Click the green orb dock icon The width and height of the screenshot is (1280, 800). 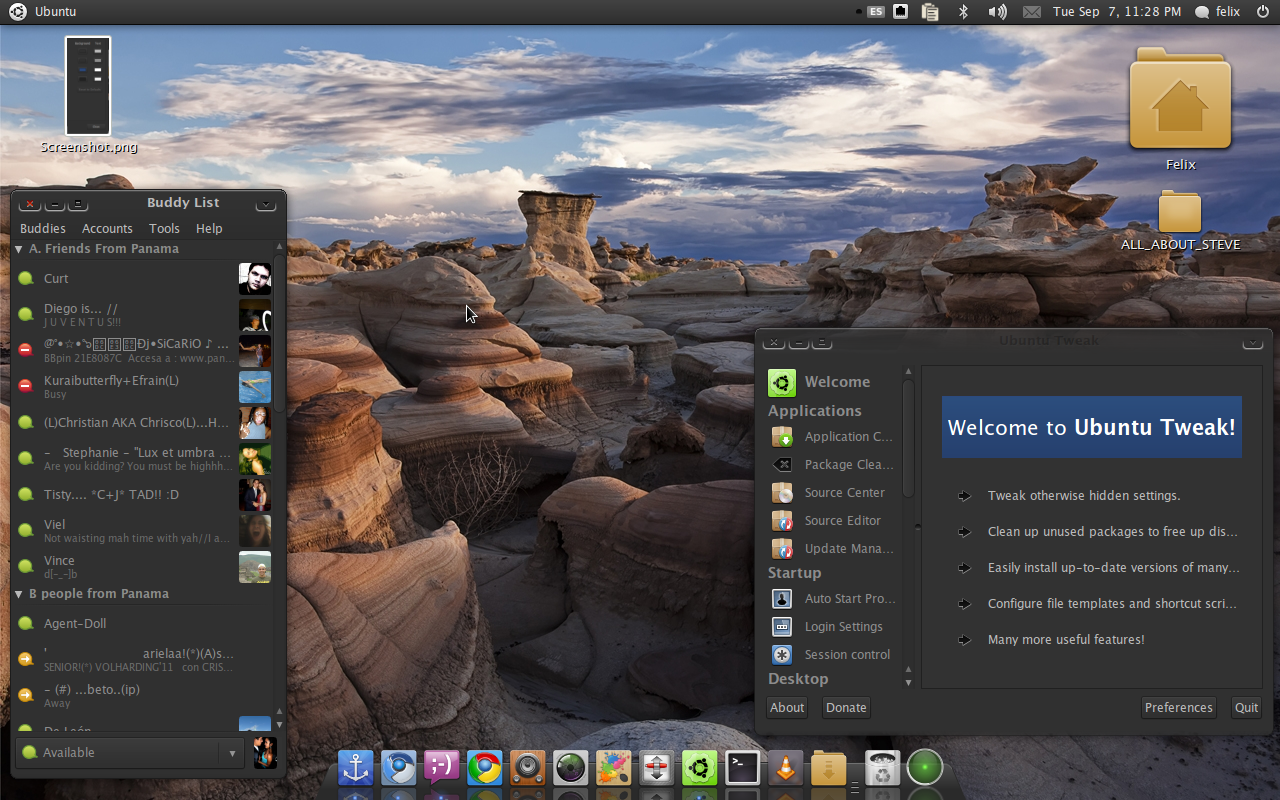[925, 768]
